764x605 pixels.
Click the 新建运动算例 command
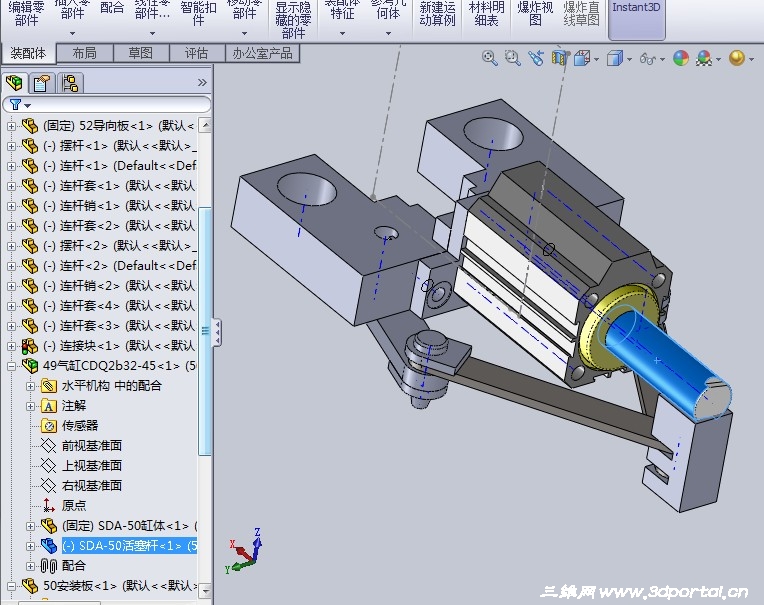(437, 14)
